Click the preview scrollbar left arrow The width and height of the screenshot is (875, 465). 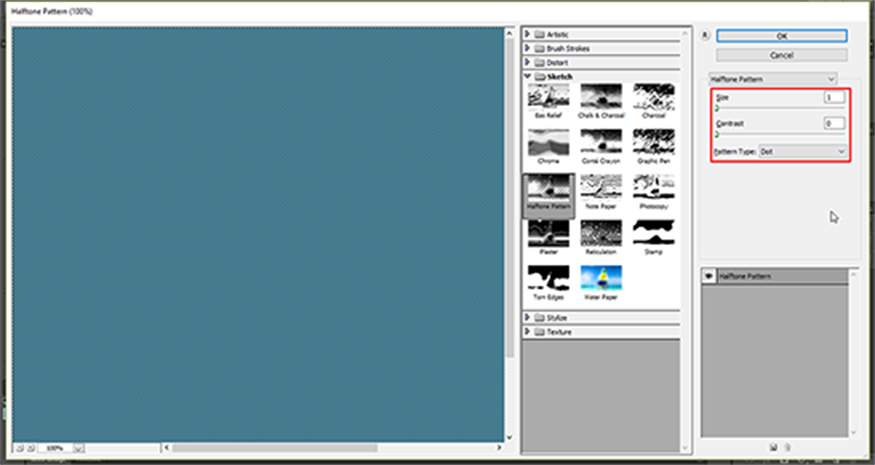[166, 448]
